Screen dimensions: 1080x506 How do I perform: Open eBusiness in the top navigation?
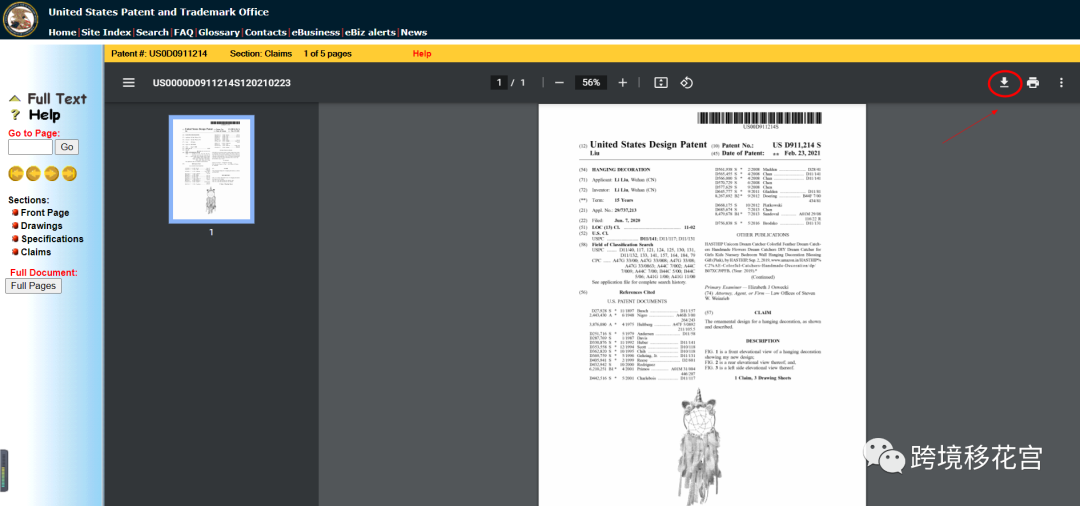[315, 32]
